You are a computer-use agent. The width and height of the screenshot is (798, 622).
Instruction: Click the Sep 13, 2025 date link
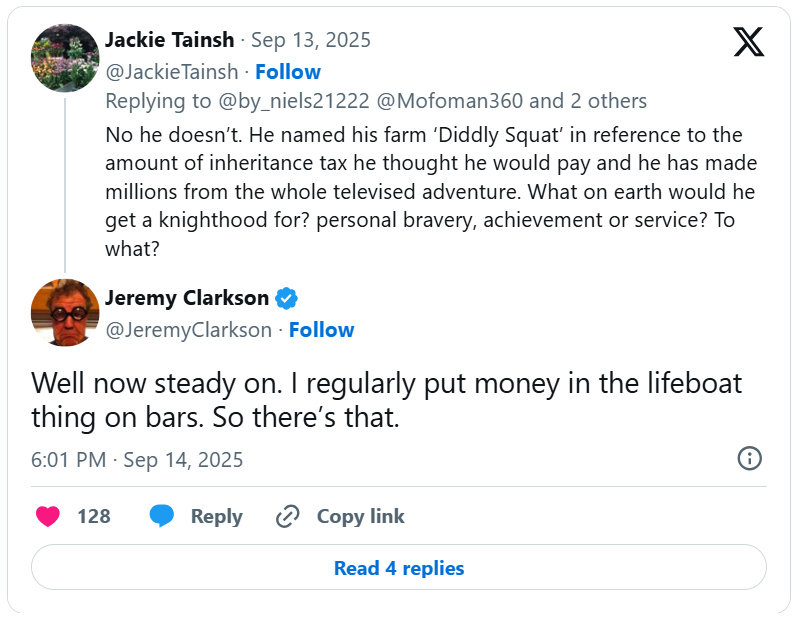[x=310, y=40]
